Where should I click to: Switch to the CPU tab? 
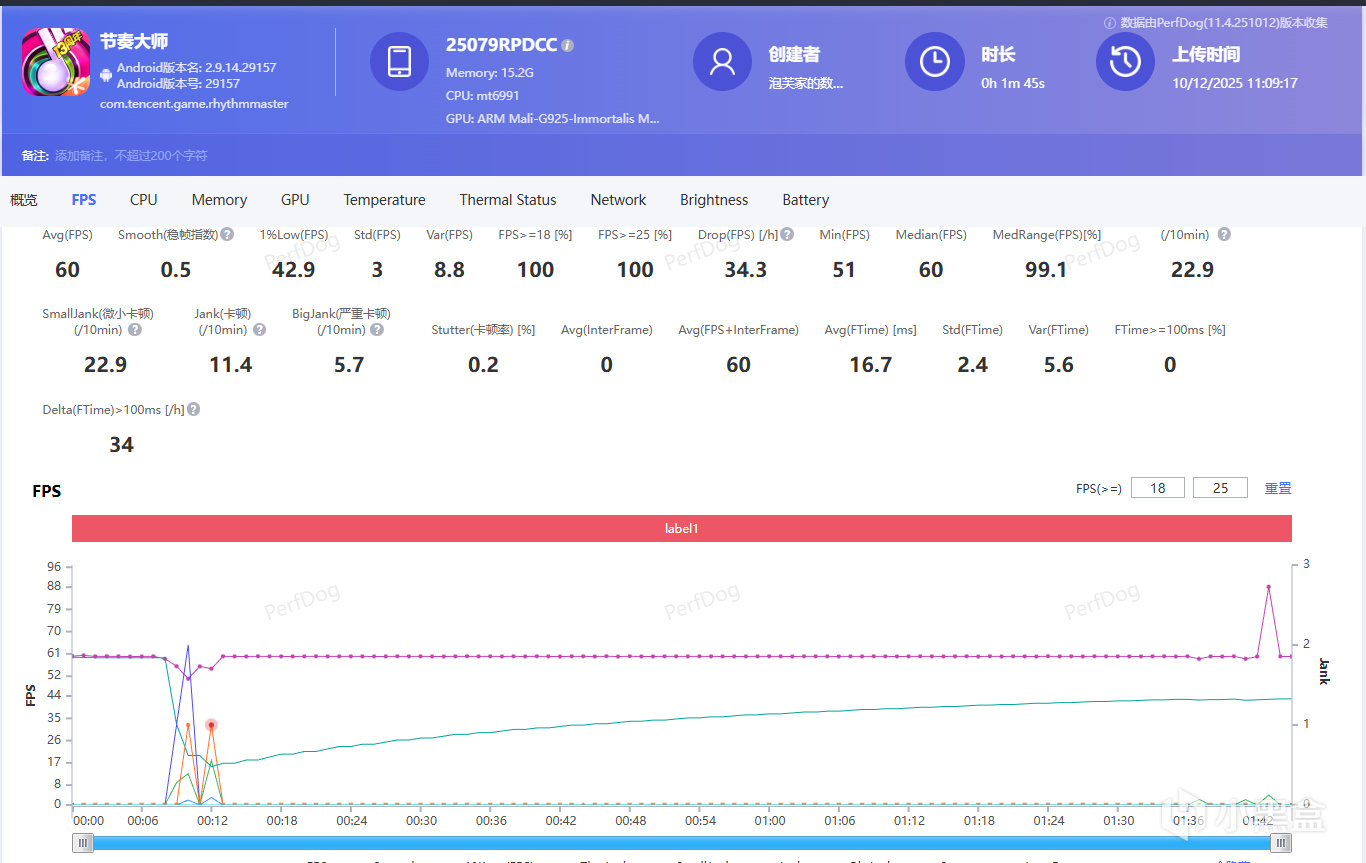coord(143,200)
